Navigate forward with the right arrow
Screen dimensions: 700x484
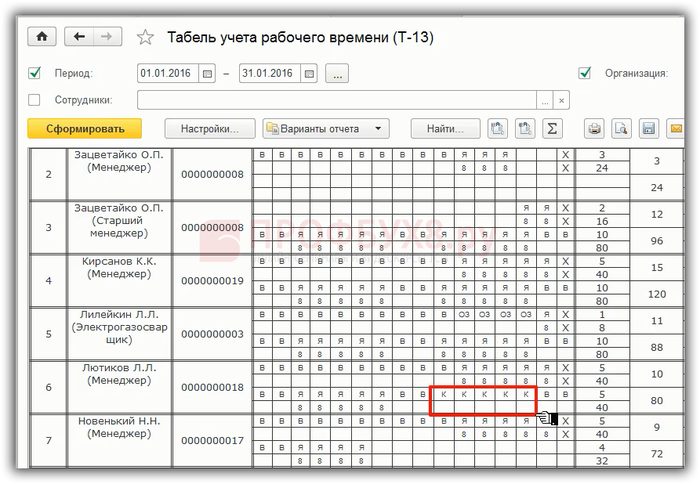[107, 37]
